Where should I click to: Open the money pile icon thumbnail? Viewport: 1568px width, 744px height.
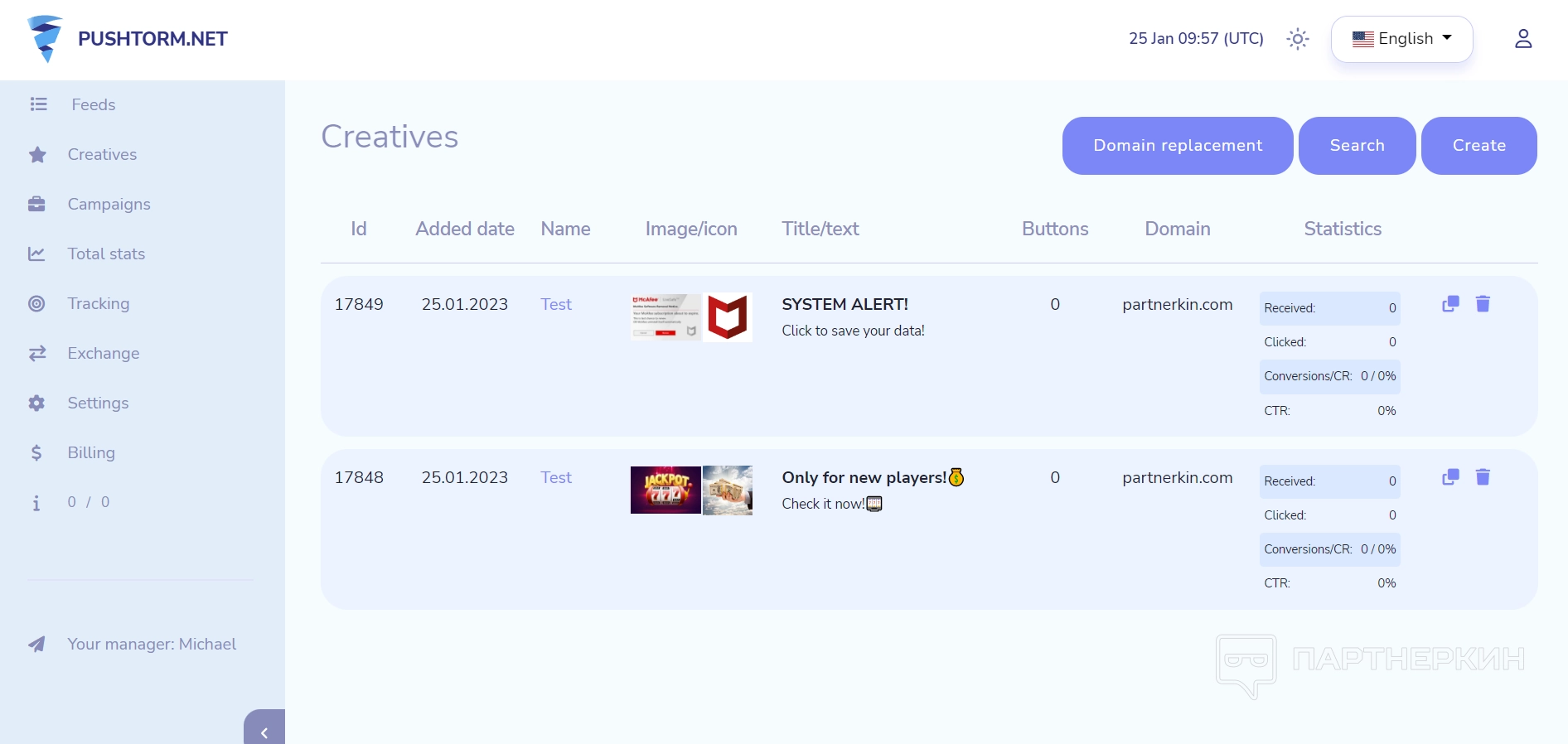[728, 490]
